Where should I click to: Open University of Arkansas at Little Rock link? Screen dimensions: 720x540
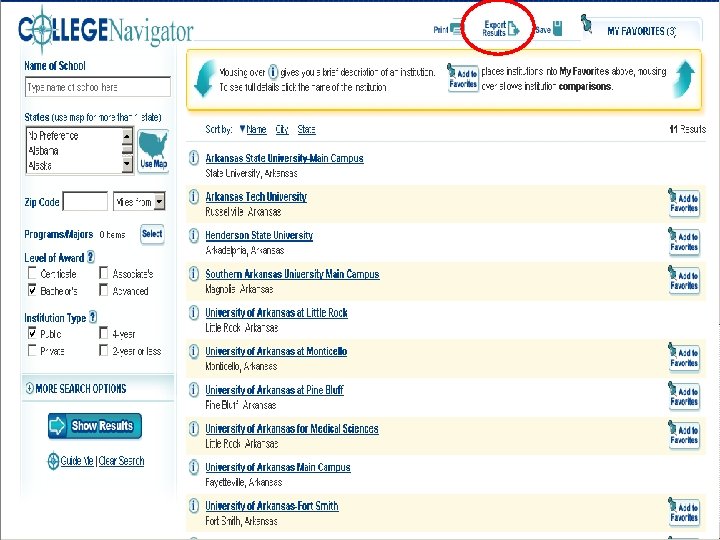tap(276, 313)
